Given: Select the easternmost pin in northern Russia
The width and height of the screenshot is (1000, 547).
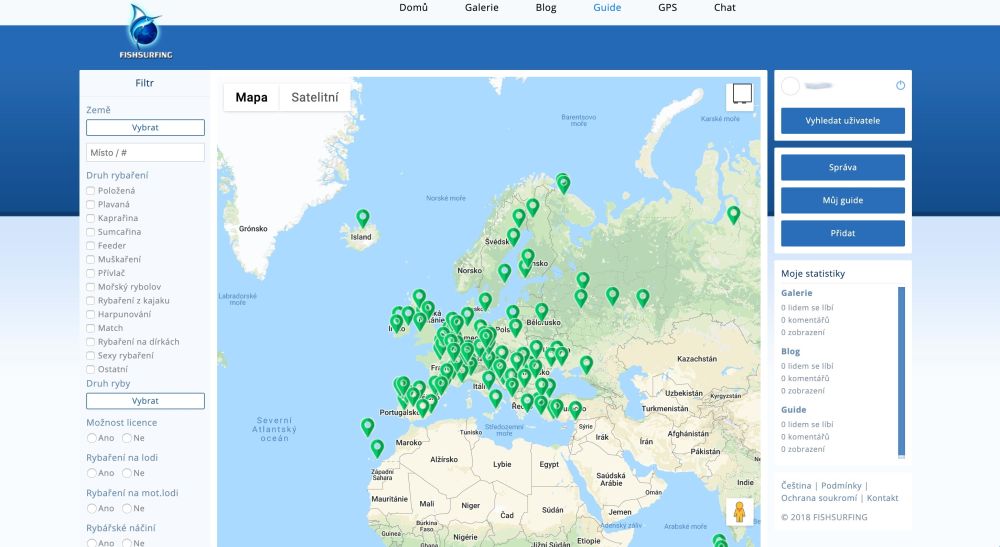Looking at the screenshot, I should (x=733, y=214).
